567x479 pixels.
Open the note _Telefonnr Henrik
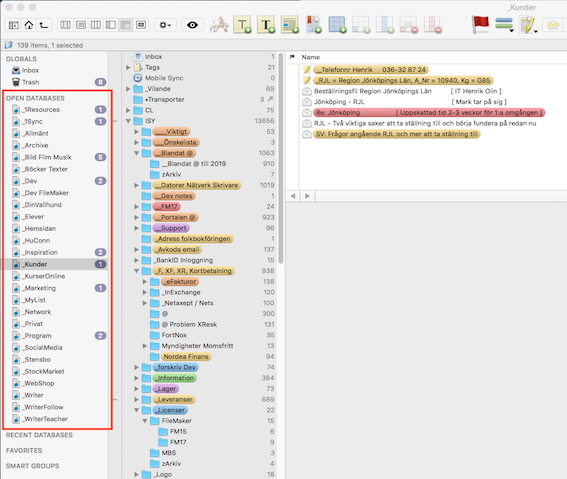[371, 70]
